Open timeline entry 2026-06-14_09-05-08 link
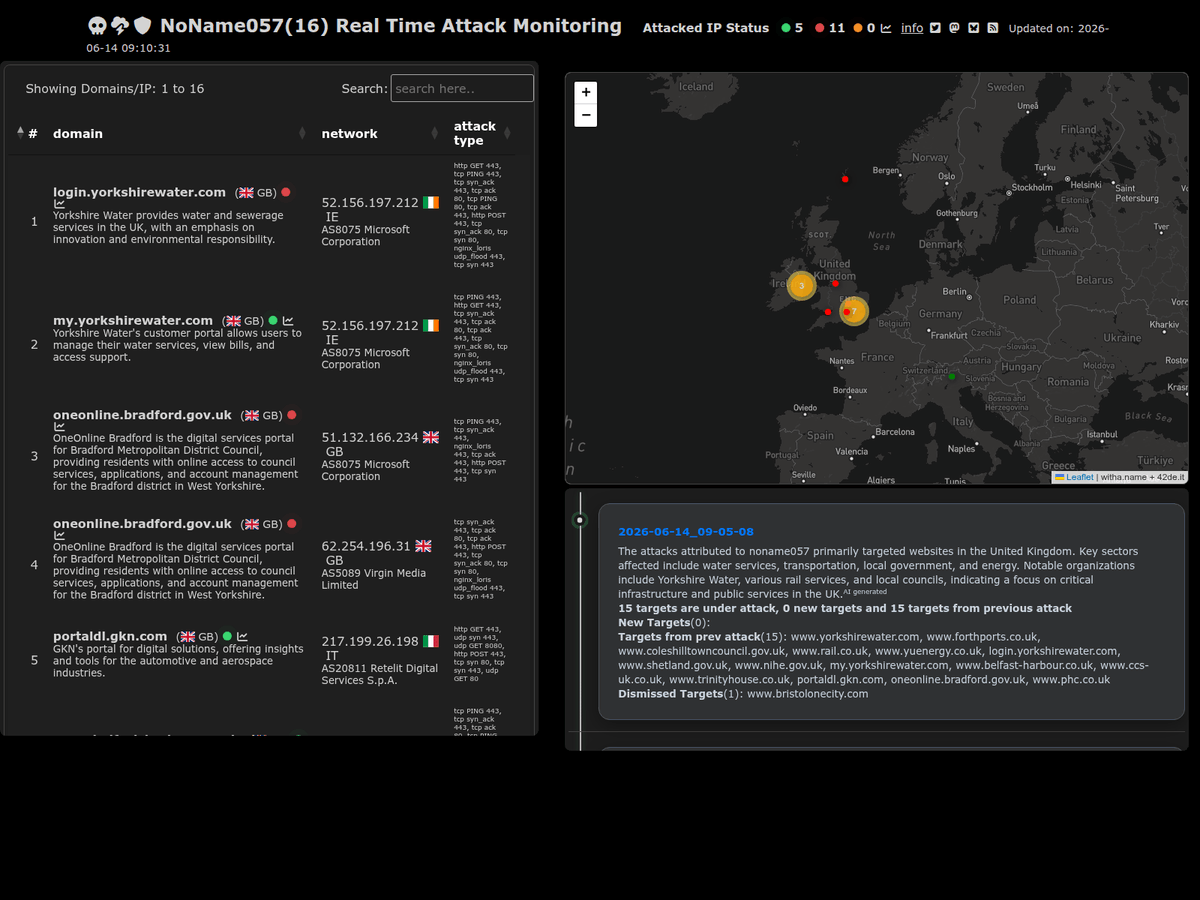Screen dimensions: 1200x900 (x=686, y=532)
